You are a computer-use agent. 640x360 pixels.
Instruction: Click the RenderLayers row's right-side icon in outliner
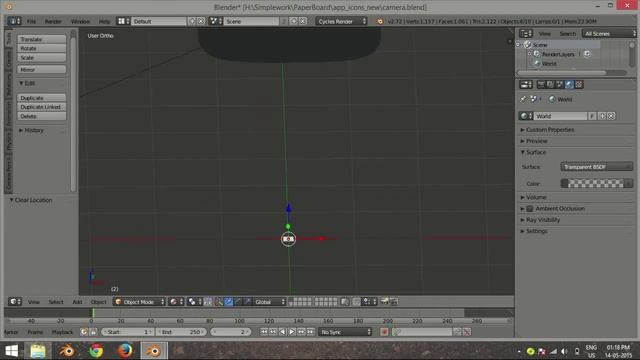coord(587,54)
